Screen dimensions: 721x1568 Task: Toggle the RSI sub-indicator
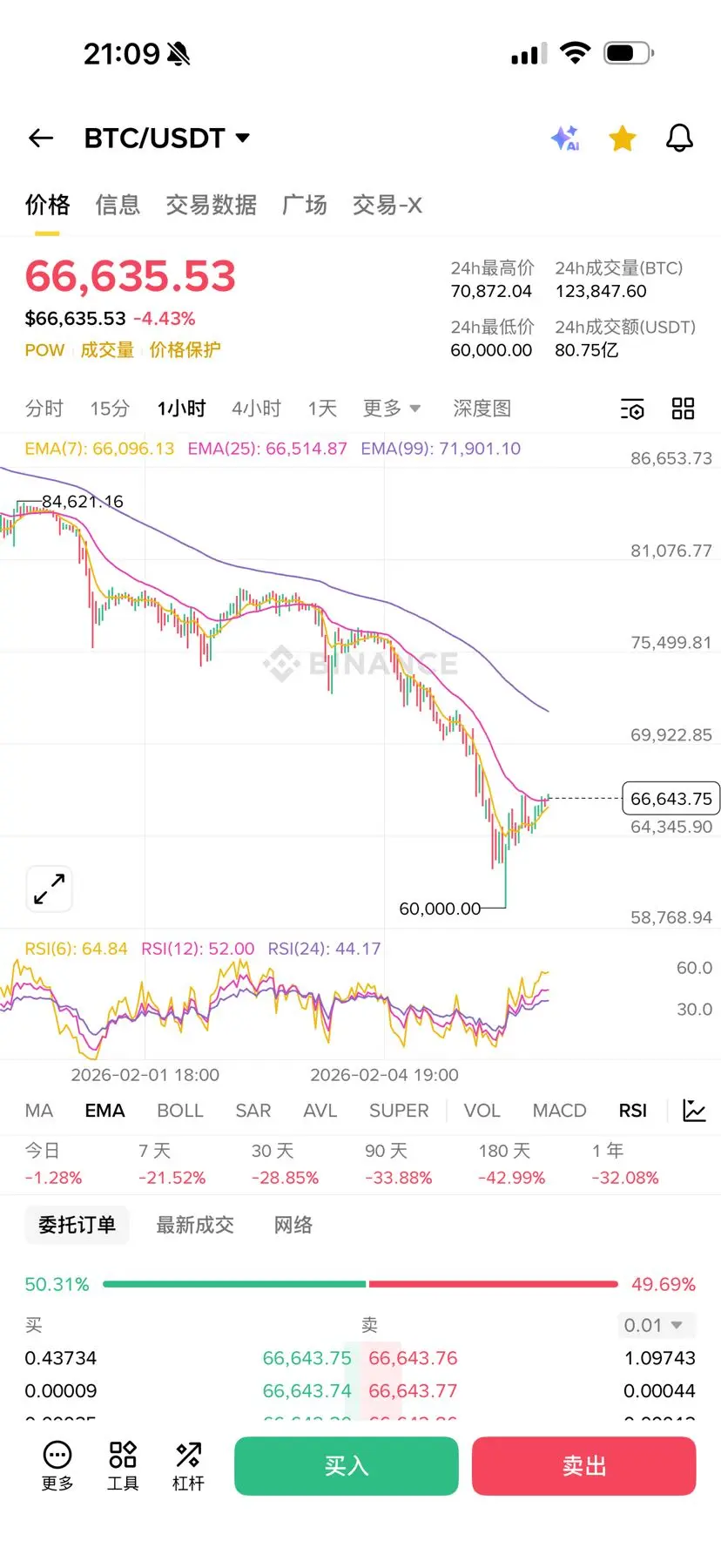click(x=633, y=1111)
